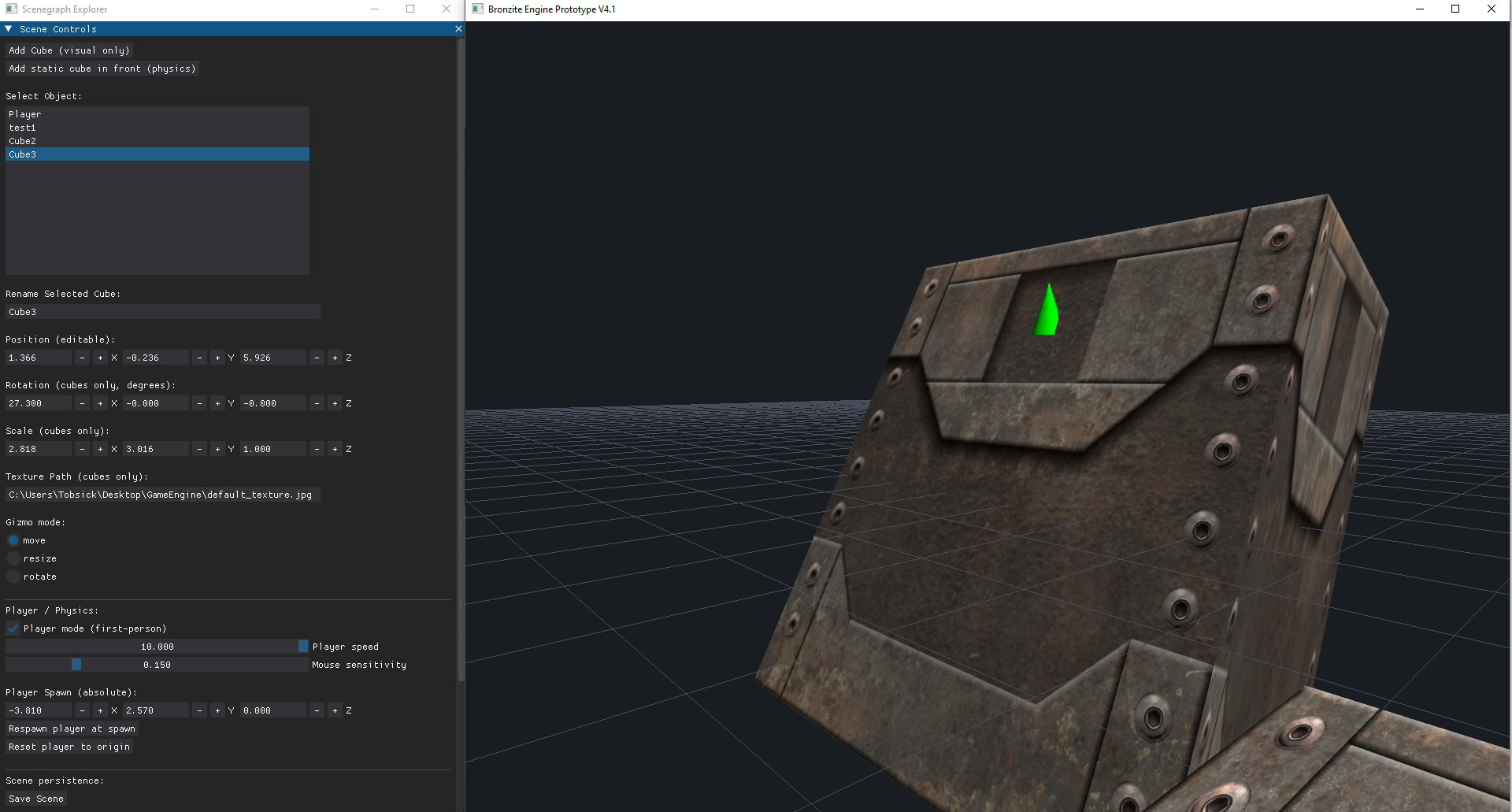Decrease Player Spawn X with minus button
Viewport: 1512px width, 812px height.
82,710
